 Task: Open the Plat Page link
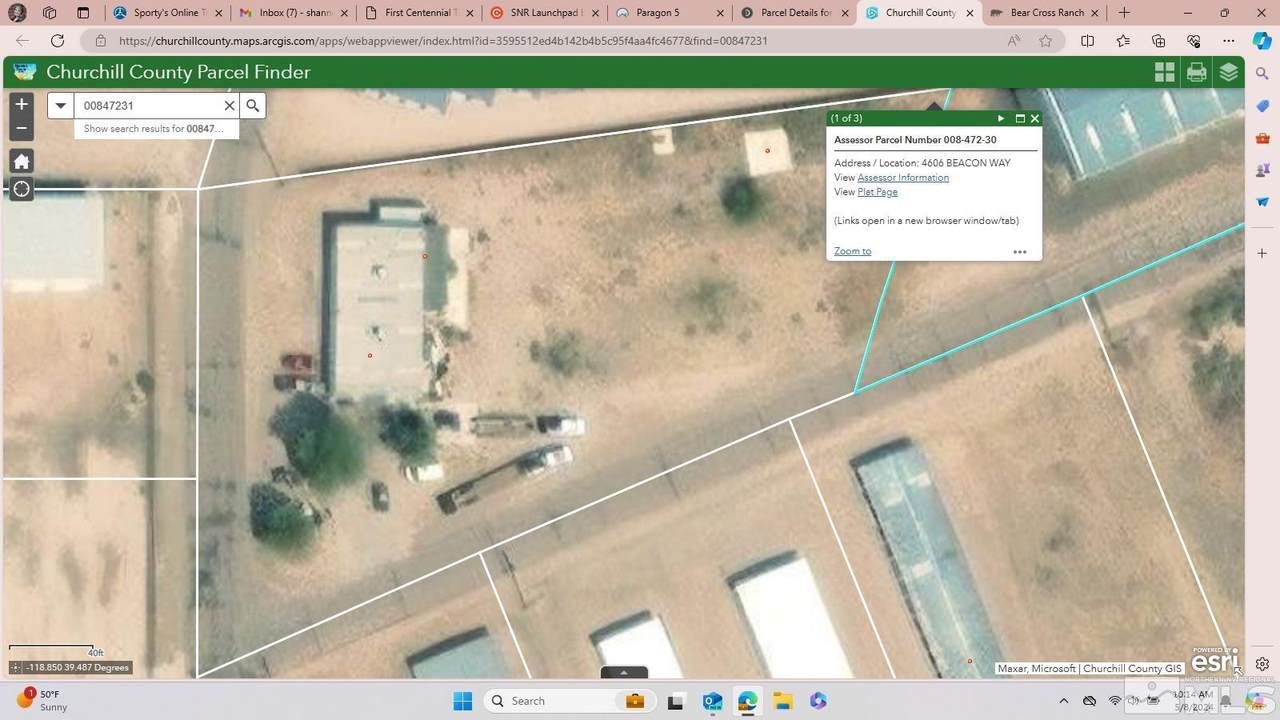877,192
